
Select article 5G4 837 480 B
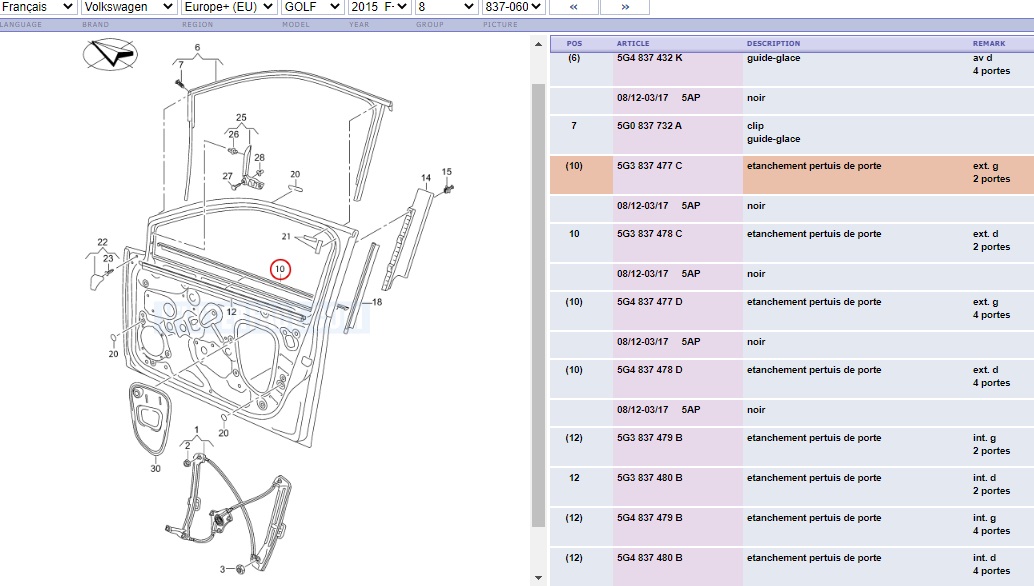point(650,558)
